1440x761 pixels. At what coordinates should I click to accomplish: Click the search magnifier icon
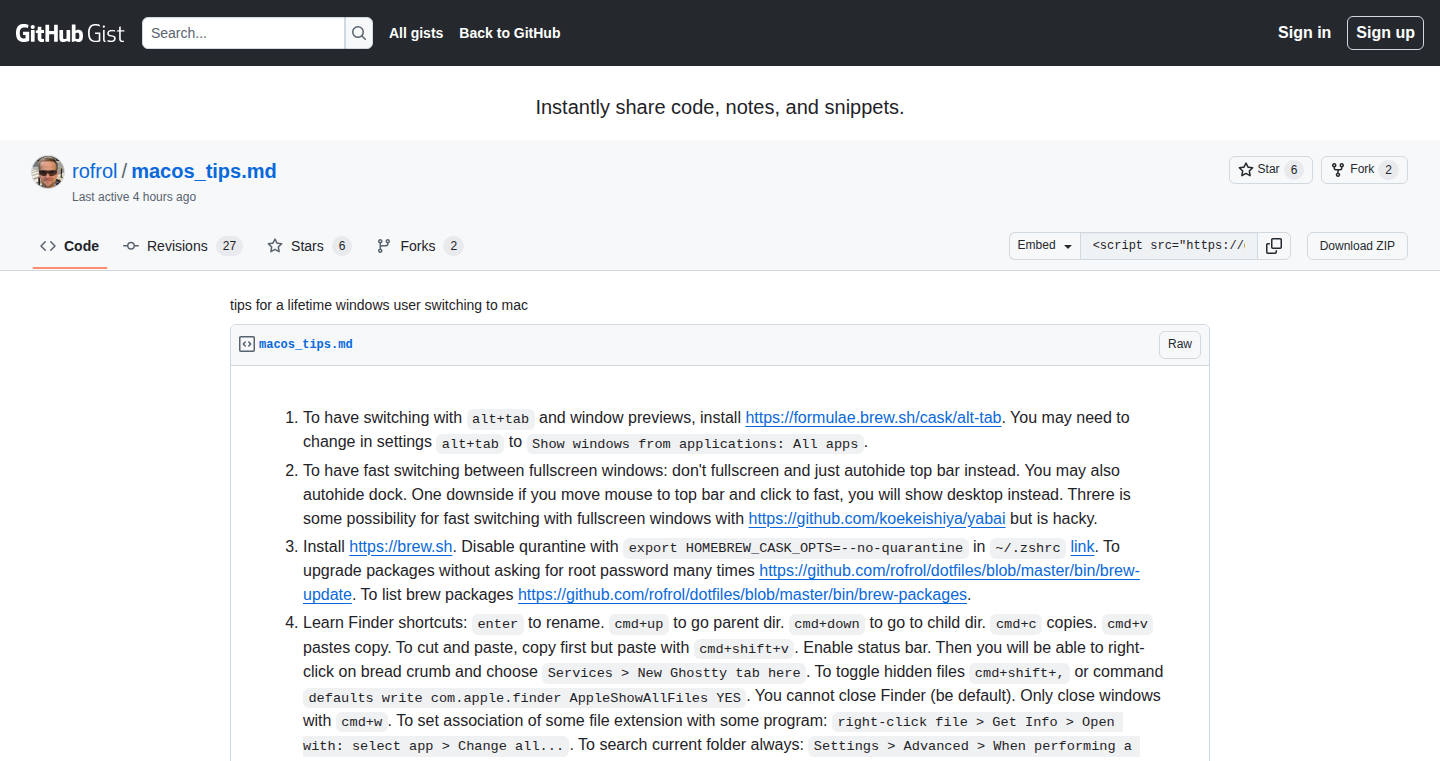tap(359, 33)
